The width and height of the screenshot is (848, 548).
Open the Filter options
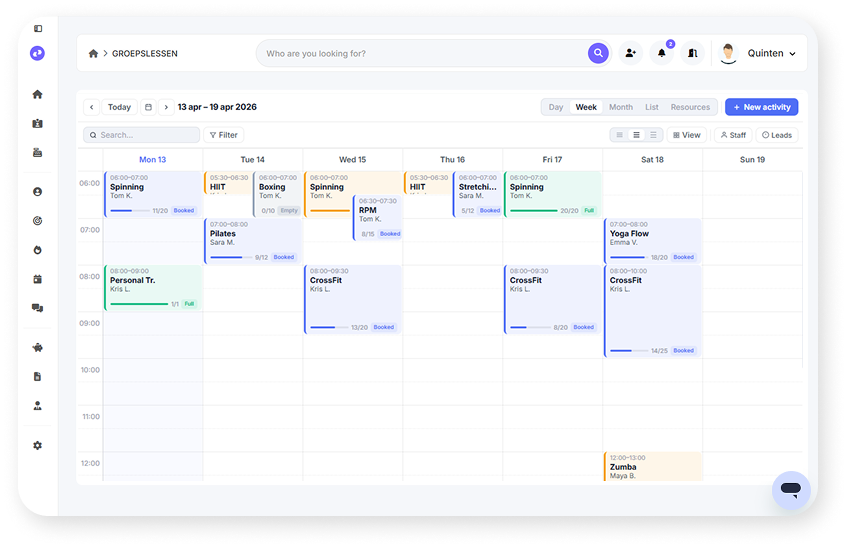tap(223, 135)
